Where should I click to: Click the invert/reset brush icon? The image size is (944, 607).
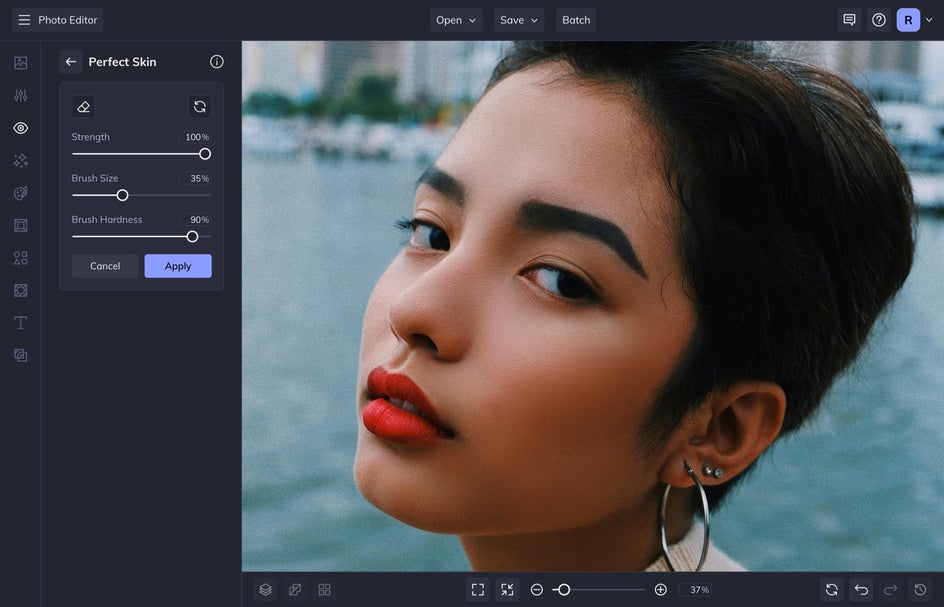(x=200, y=107)
